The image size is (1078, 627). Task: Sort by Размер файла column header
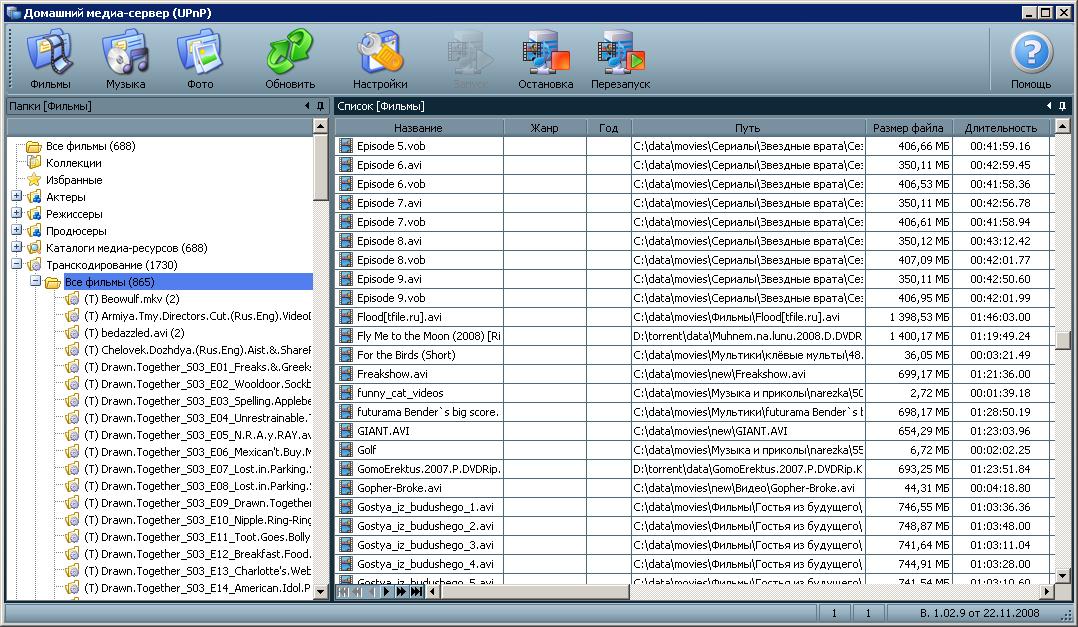(907, 128)
